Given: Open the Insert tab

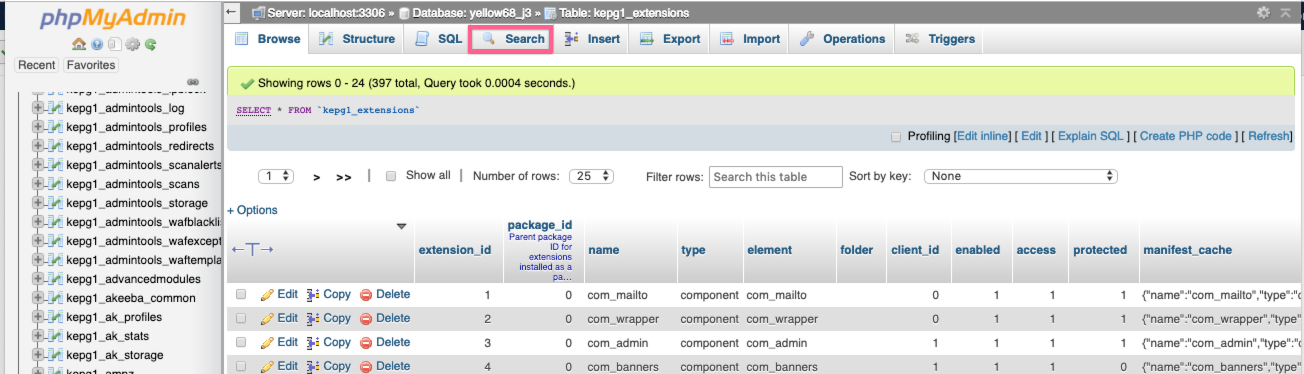Looking at the screenshot, I should [x=592, y=39].
